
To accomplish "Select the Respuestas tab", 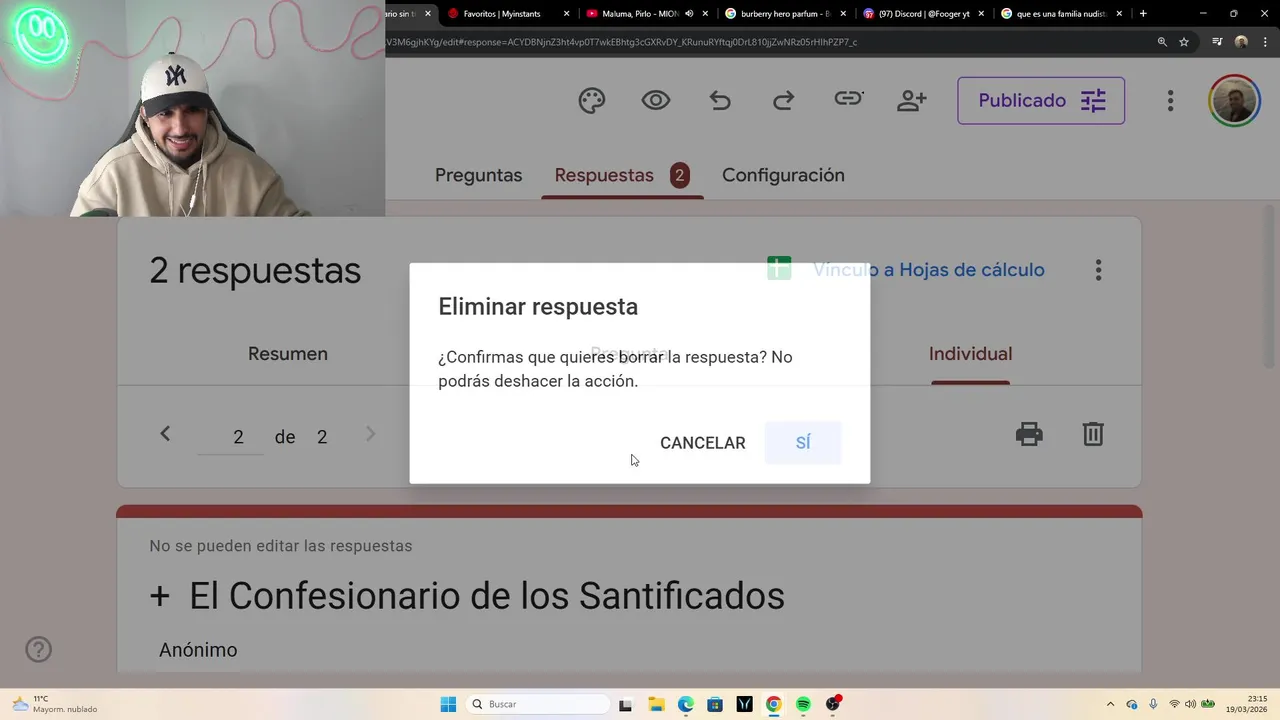I will click(x=622, y=175).
